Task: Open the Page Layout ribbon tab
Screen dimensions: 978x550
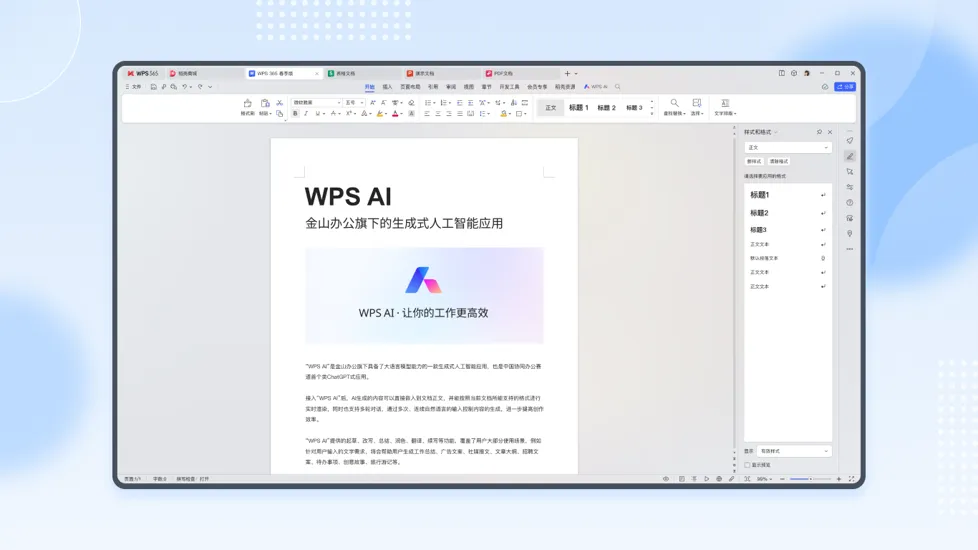Action: pyautogui.click(x=410, y=87)
